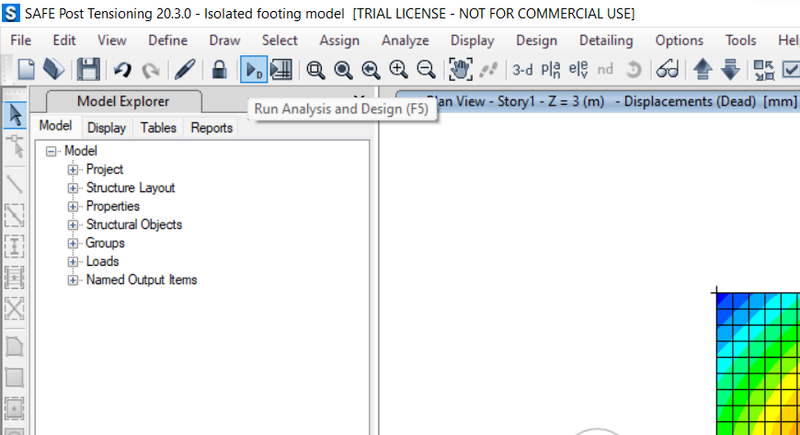Image resolution: width=800 pixels, height=435 pixels.
Task: Expand the Groups tree node
Action: pos(73,243)
